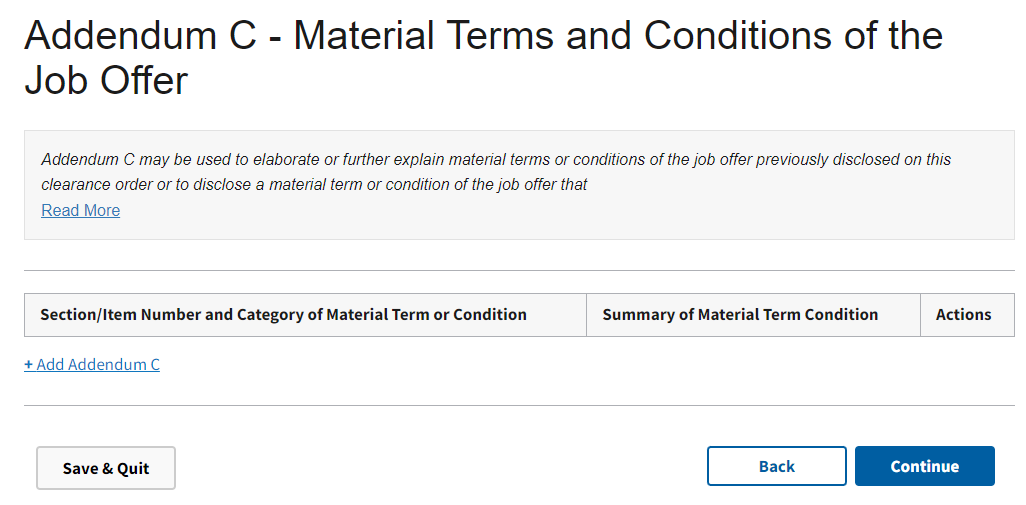Proceed using the Continue button
1026x505 pixels.
(924, 466)
